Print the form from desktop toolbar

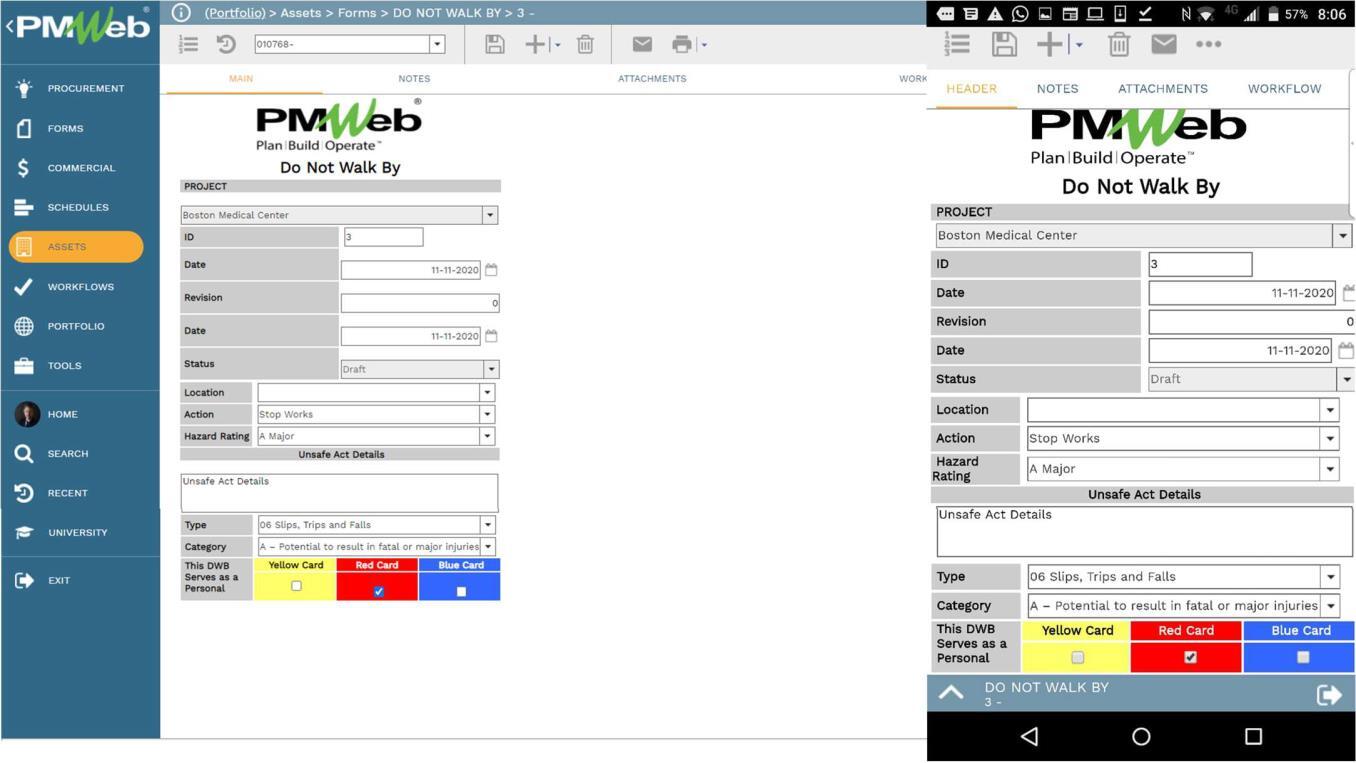682,44
